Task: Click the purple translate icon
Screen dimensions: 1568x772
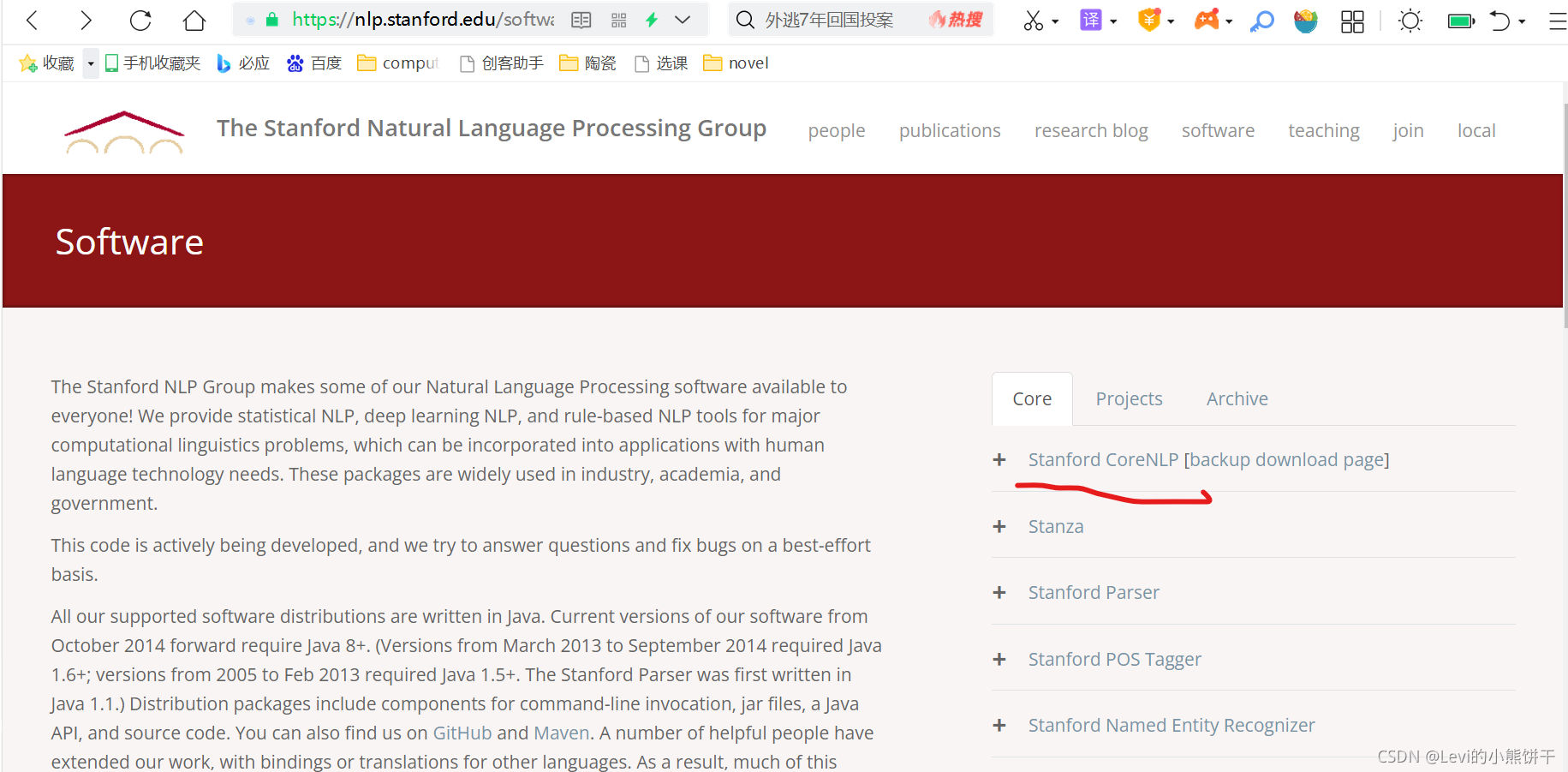Action: click(x=1091, y=20)
